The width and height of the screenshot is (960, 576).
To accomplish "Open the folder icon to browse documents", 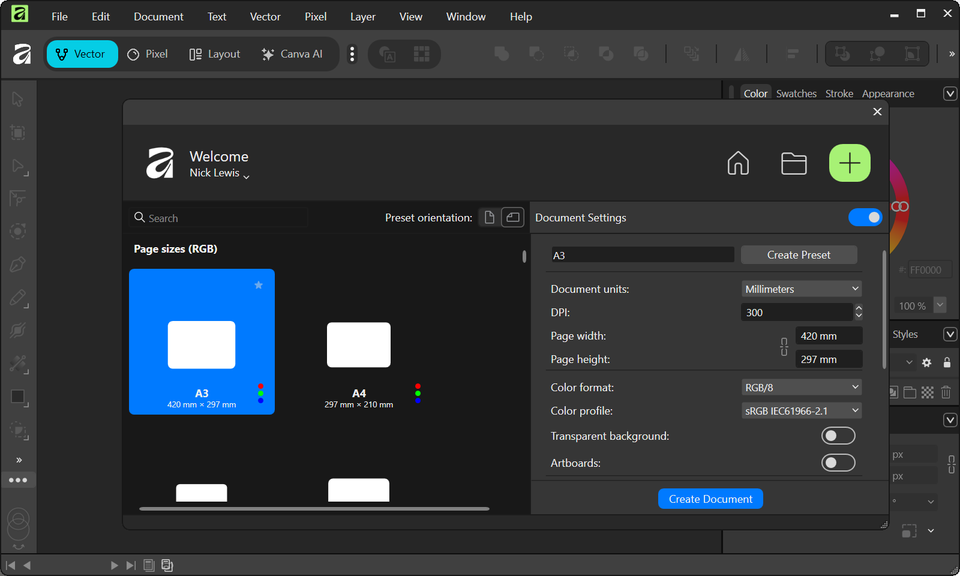I will (x=793, y=163).
